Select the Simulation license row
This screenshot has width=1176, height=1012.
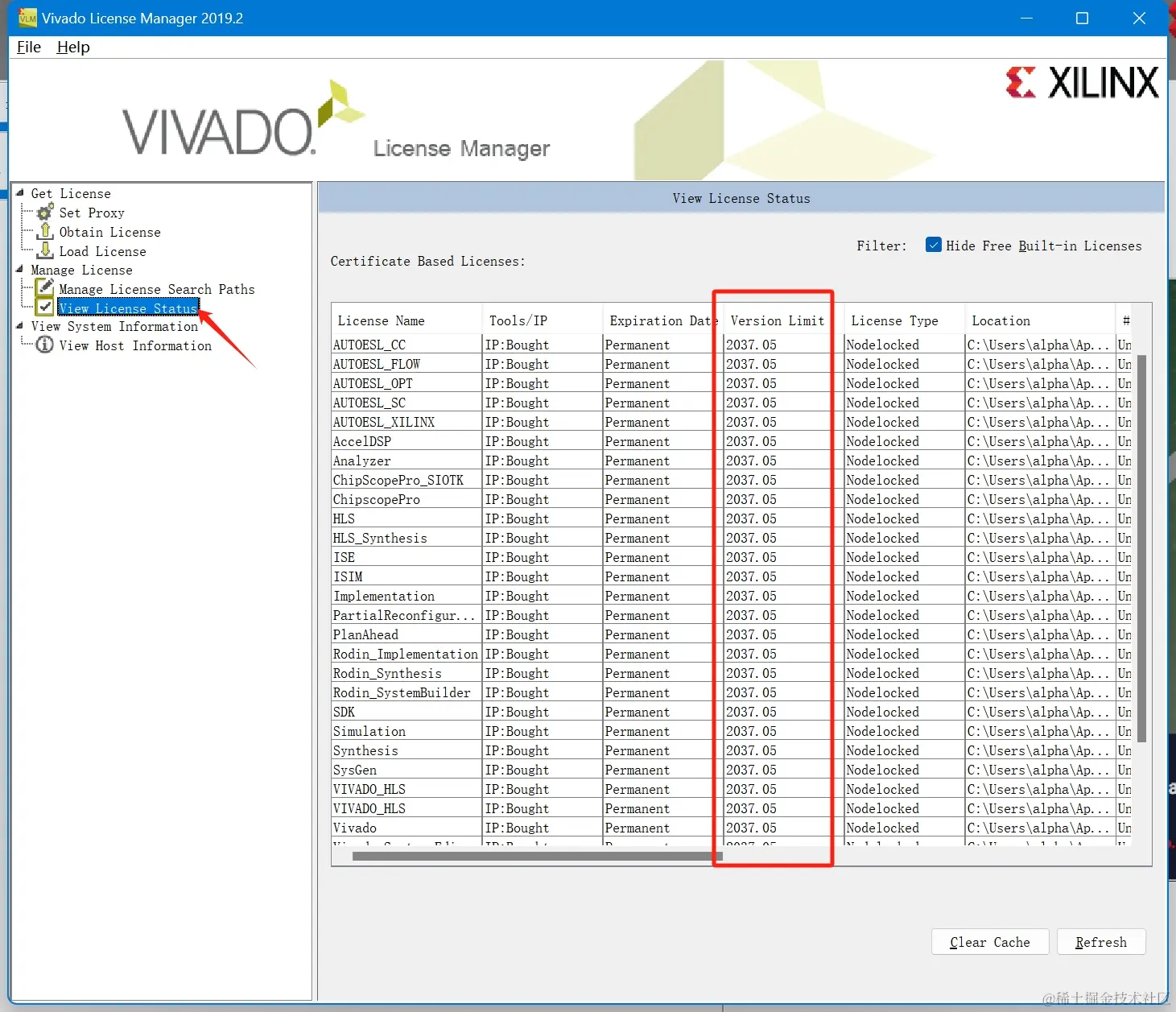coord(731,731)
